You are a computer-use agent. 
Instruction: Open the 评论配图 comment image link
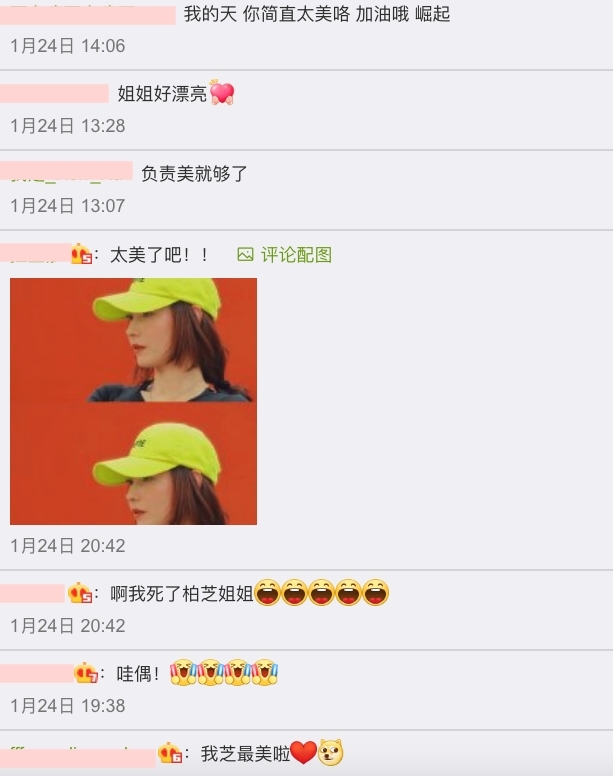284,255
